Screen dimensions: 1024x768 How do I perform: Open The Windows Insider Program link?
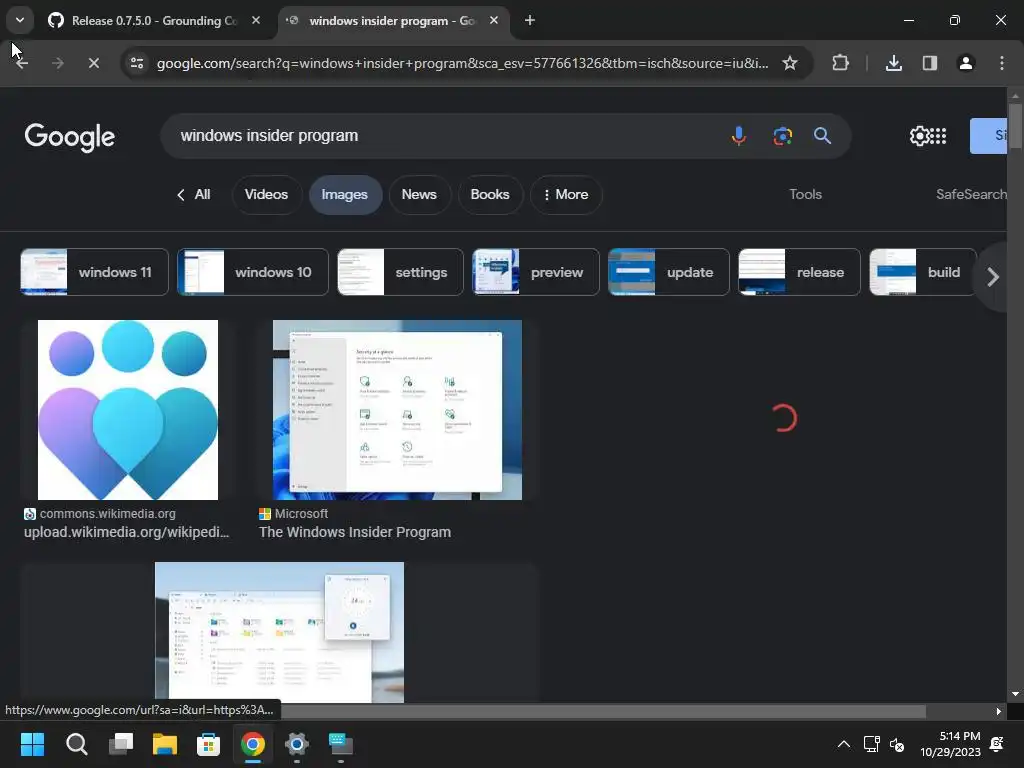coord(355,532)
